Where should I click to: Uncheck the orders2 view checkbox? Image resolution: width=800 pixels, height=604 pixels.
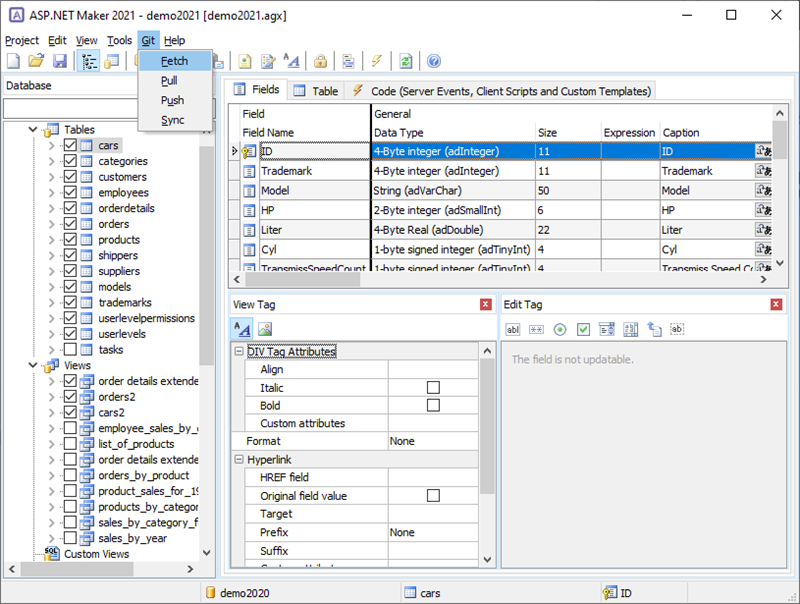[x=70, y=396]
